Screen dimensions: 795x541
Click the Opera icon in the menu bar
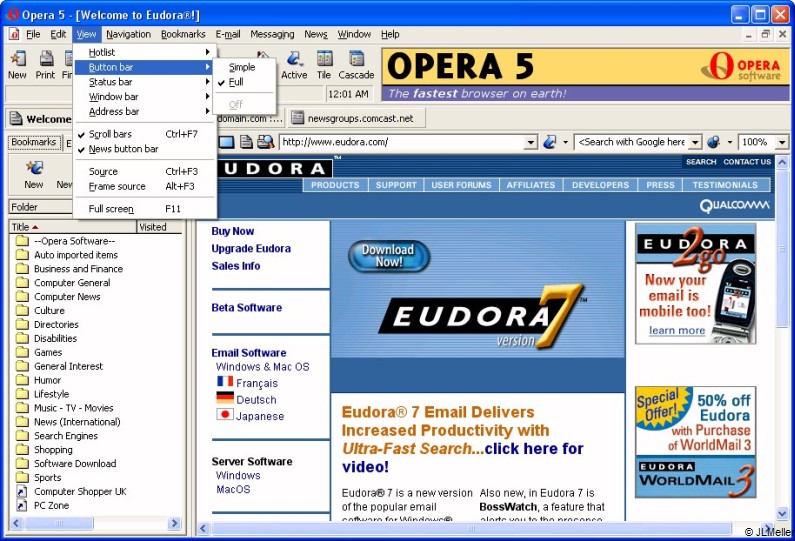tap(14, 34)
